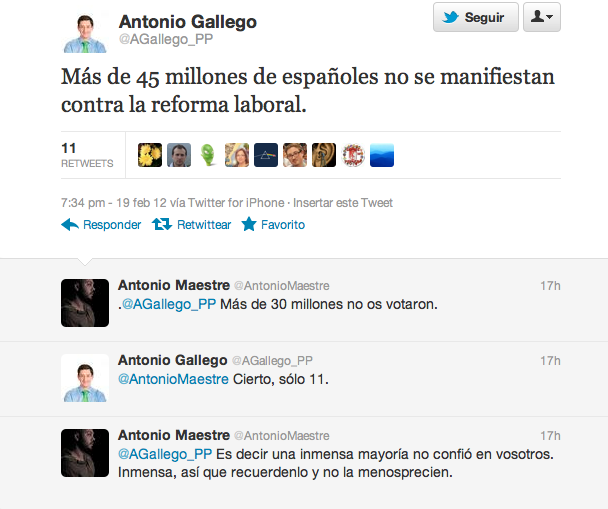Click Insertar este Tweet link

click(343, 203)
